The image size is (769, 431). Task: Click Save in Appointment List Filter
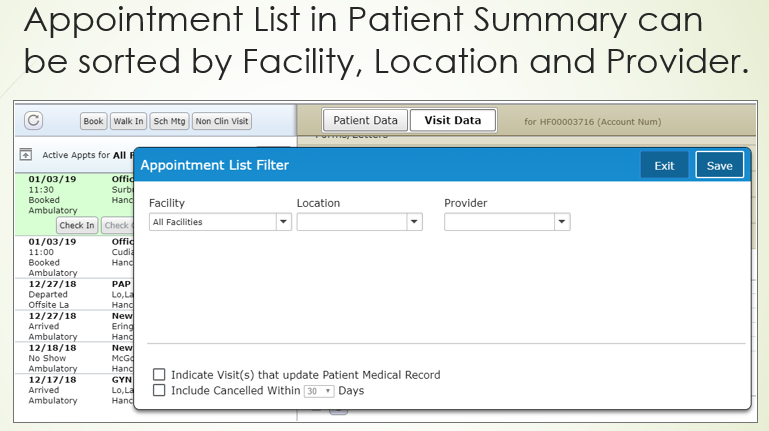(x=719, y=166)
